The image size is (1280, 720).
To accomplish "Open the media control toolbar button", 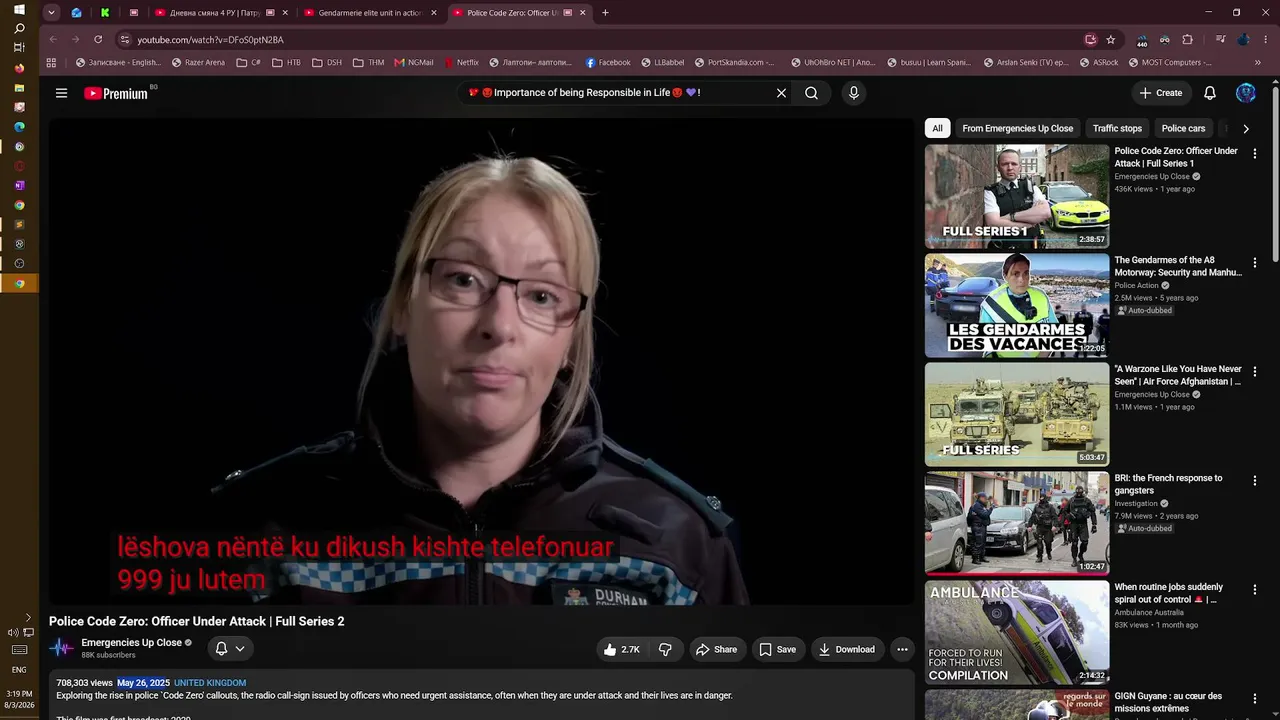I will coord(1220,40).
